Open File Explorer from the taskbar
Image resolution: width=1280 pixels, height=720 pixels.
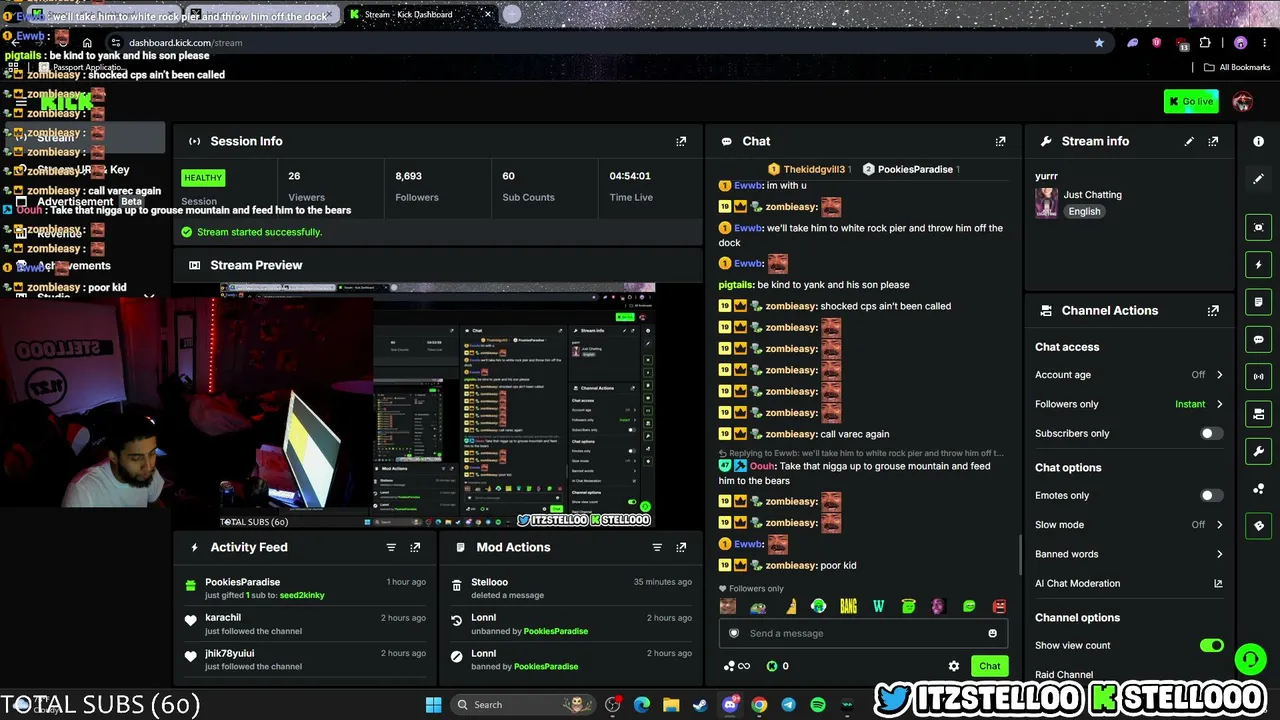coord(671,705)
